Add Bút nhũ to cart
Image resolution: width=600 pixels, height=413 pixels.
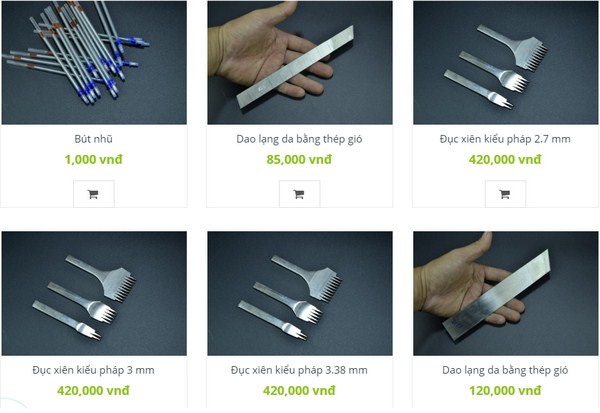[94, 194]
